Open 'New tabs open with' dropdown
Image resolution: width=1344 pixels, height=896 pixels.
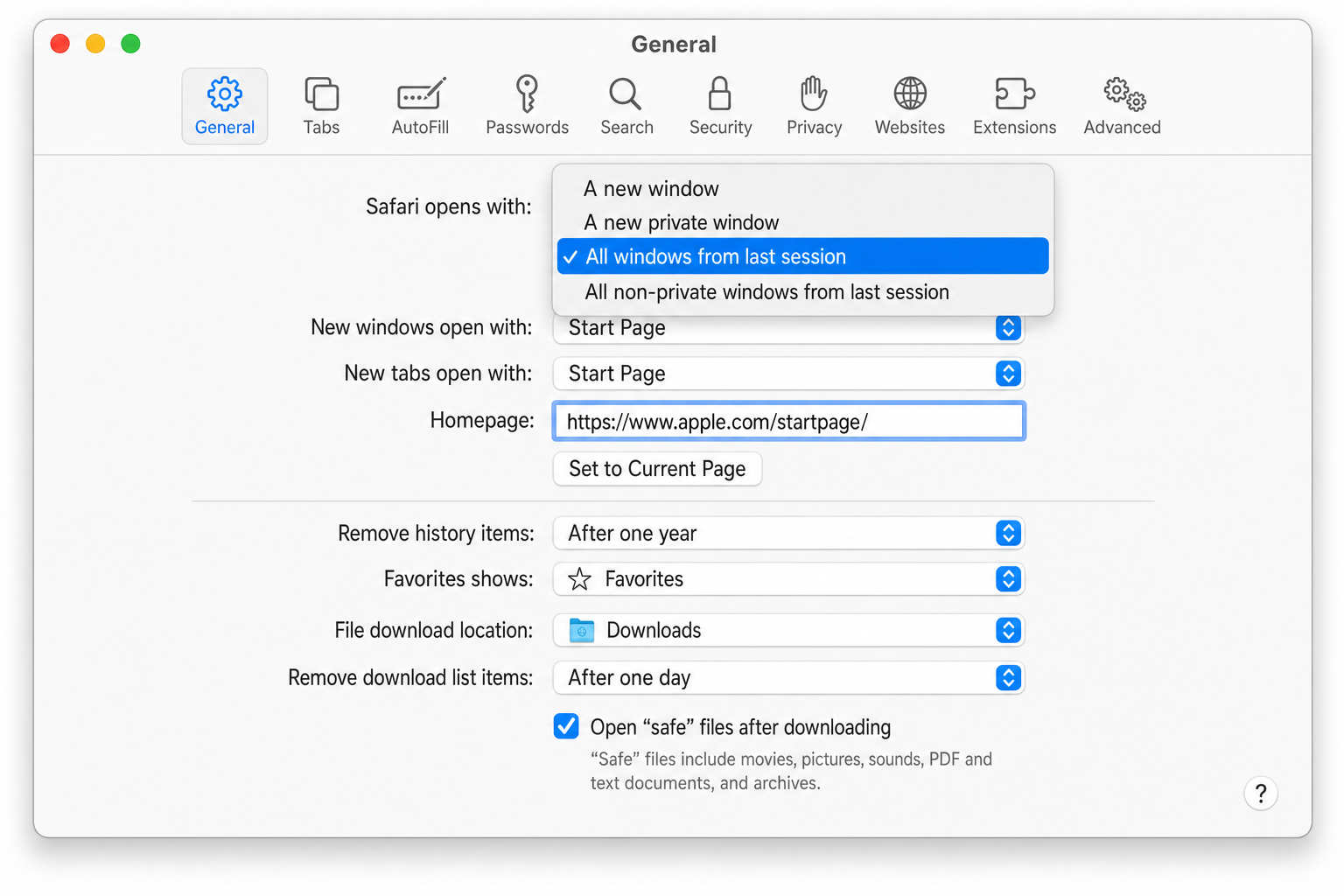click(x=788, y=374)
